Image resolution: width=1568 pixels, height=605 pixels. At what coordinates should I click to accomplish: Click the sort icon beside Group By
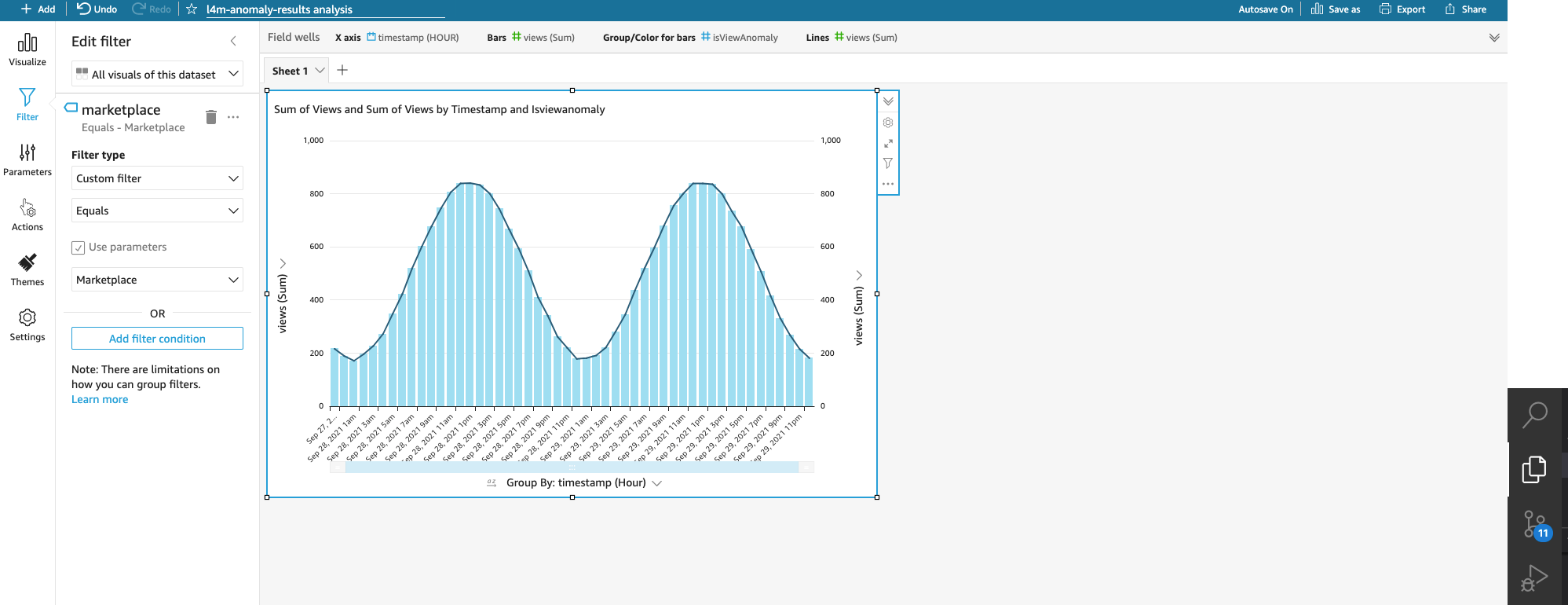point(492,482)
